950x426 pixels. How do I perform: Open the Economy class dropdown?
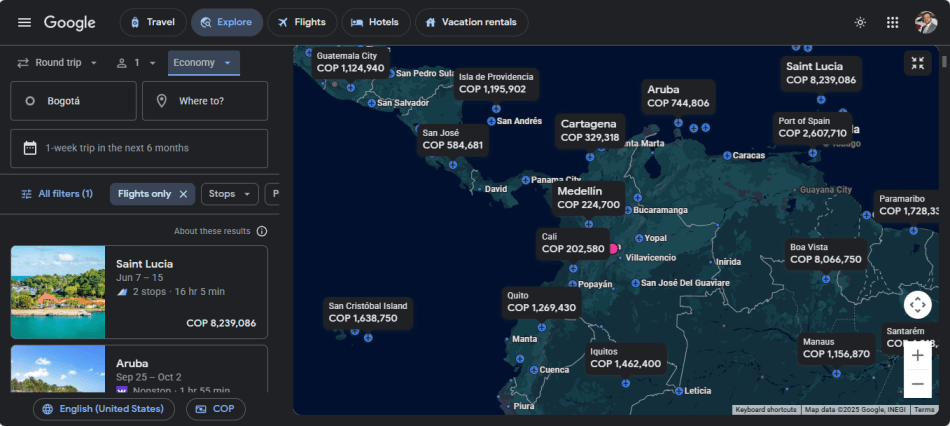click(x=203, y=63)
